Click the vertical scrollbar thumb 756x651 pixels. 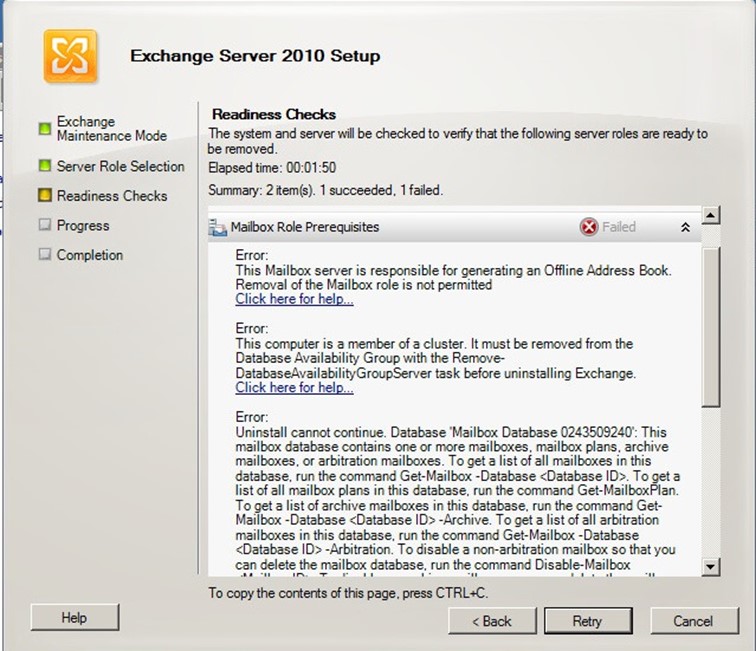[x=711, y=327]
